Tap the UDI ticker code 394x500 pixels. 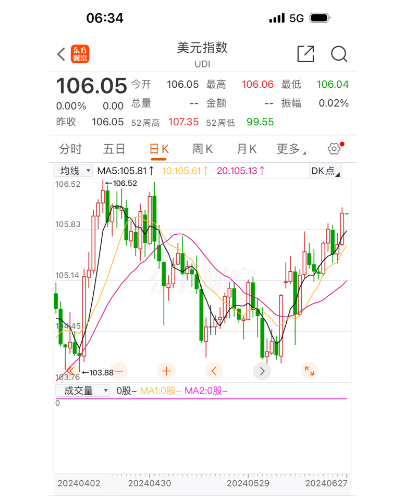pos(202,64)
